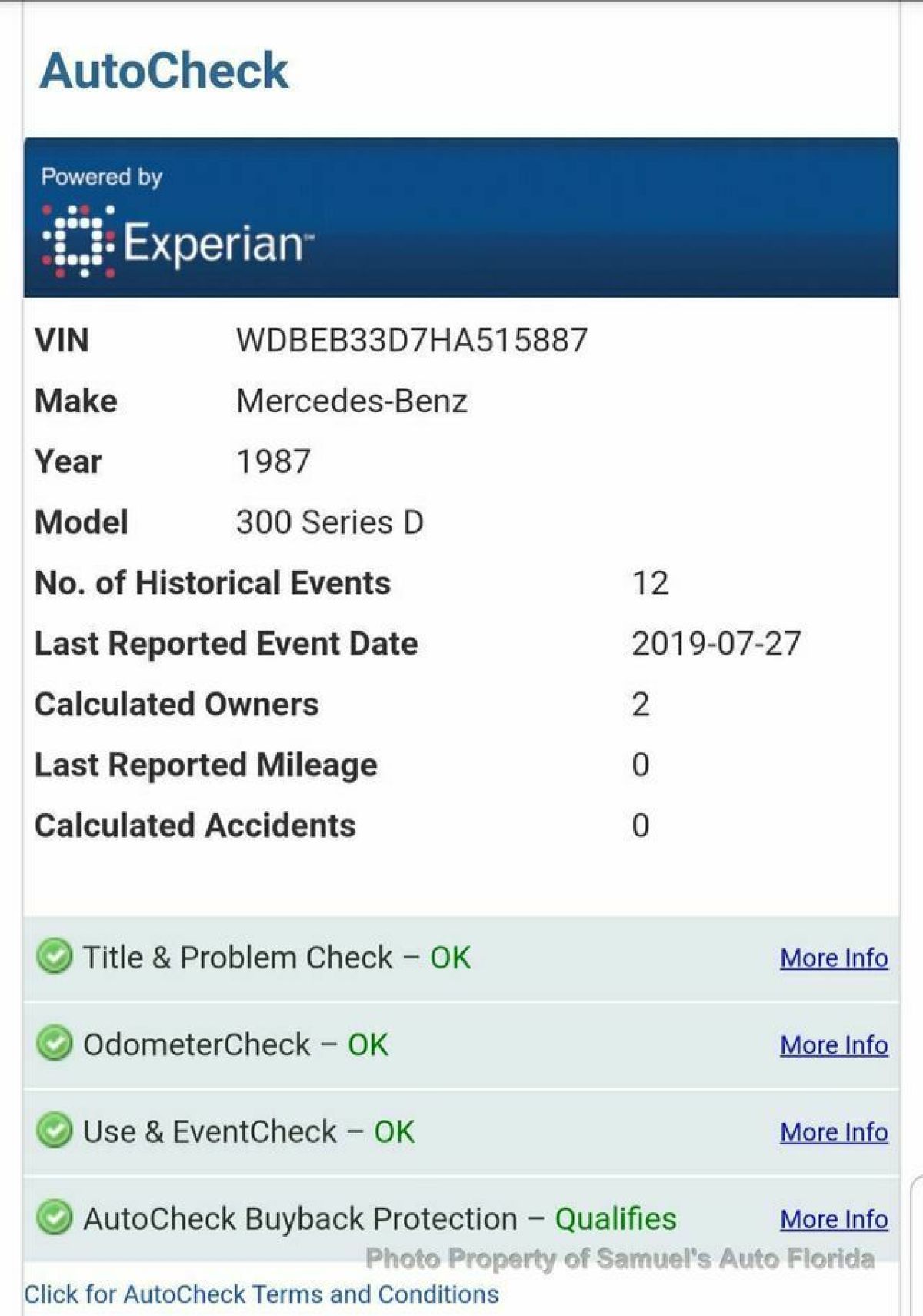923x1316 pixels.
Task: Click the Mercedes-Benz make value
Action: tap(352, 401)
